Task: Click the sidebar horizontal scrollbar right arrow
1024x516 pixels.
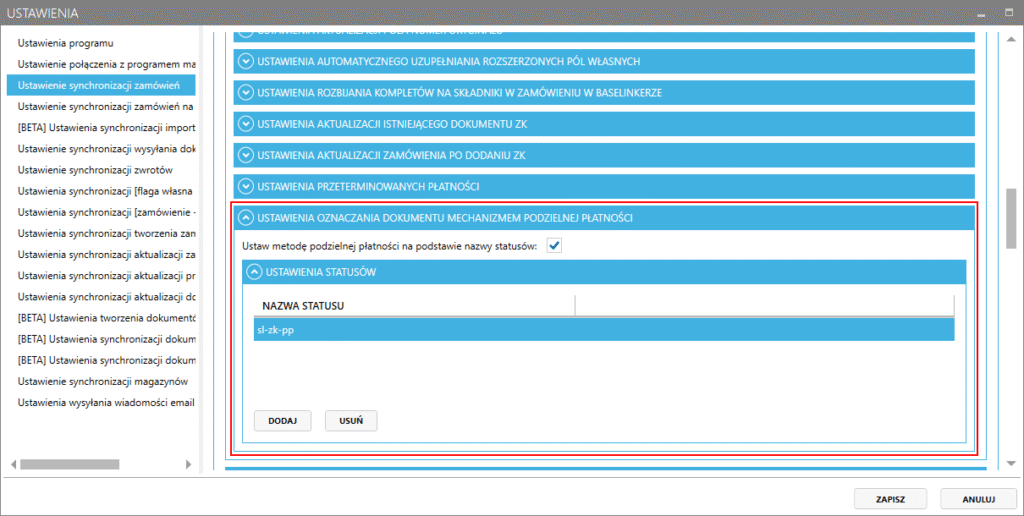Action: [x=188, y=465]
